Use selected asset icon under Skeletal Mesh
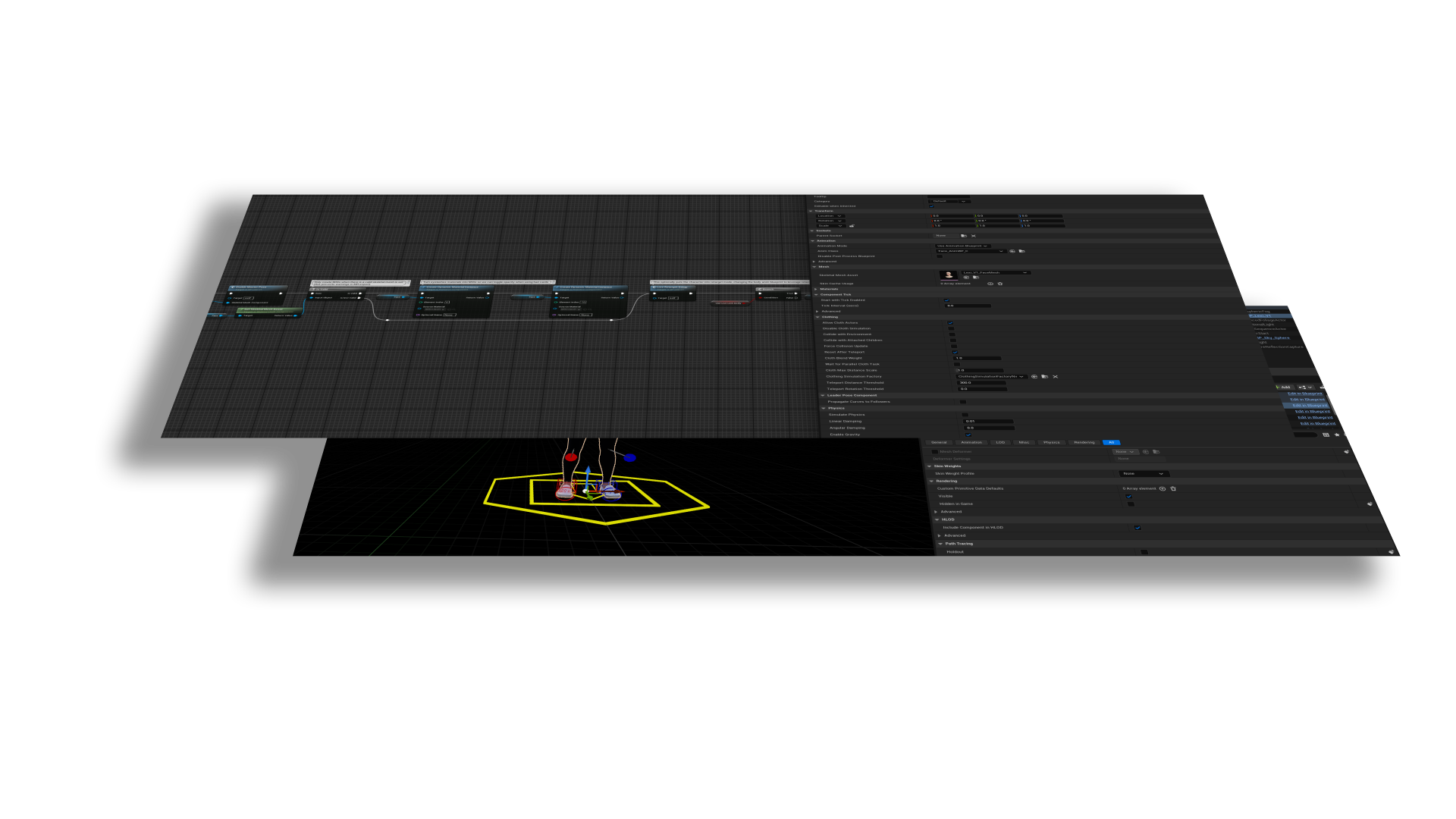 (x=966, y=278)
